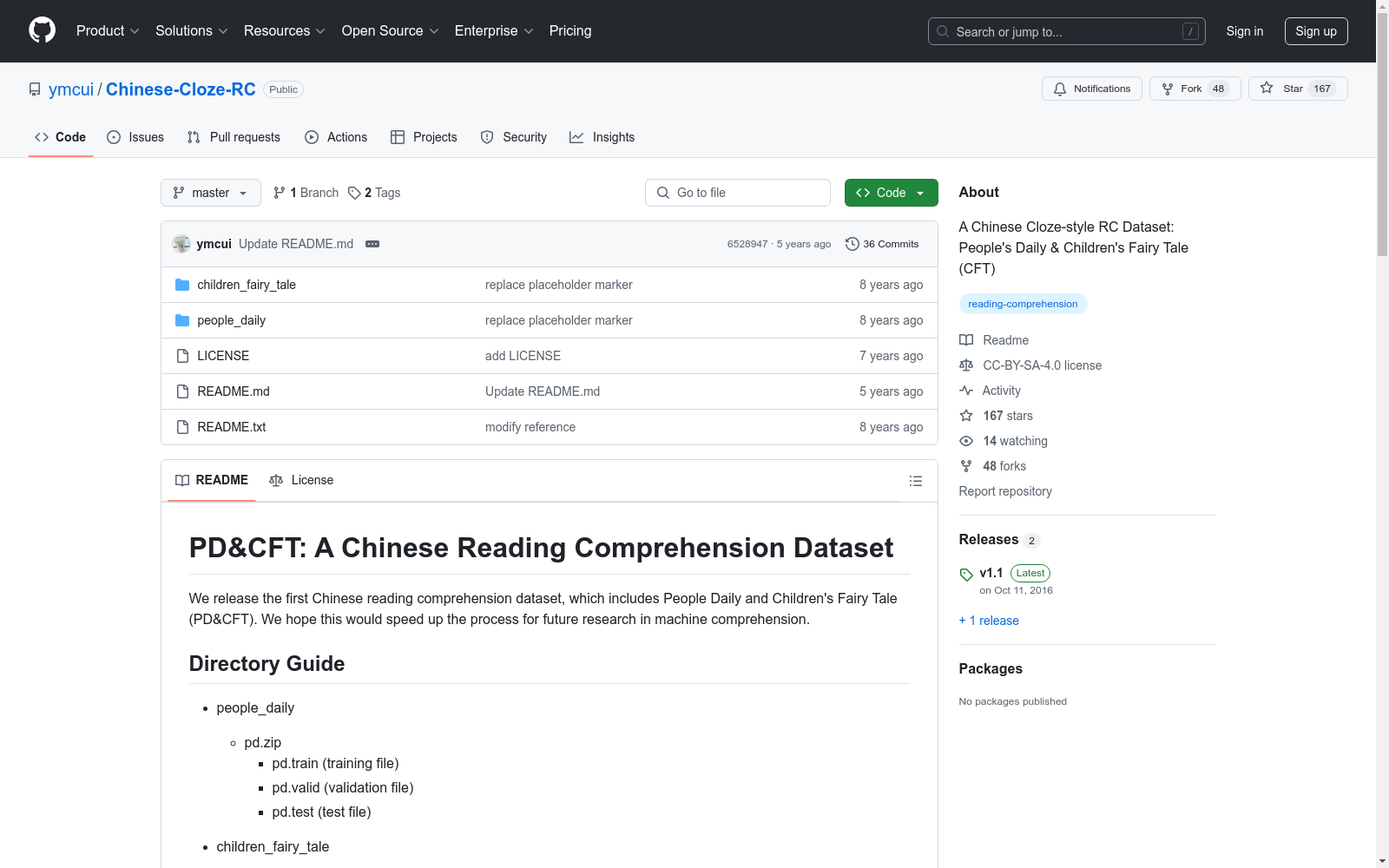
Task: Open the 'add LICENSE' commit message
Action: click(523, 356)
